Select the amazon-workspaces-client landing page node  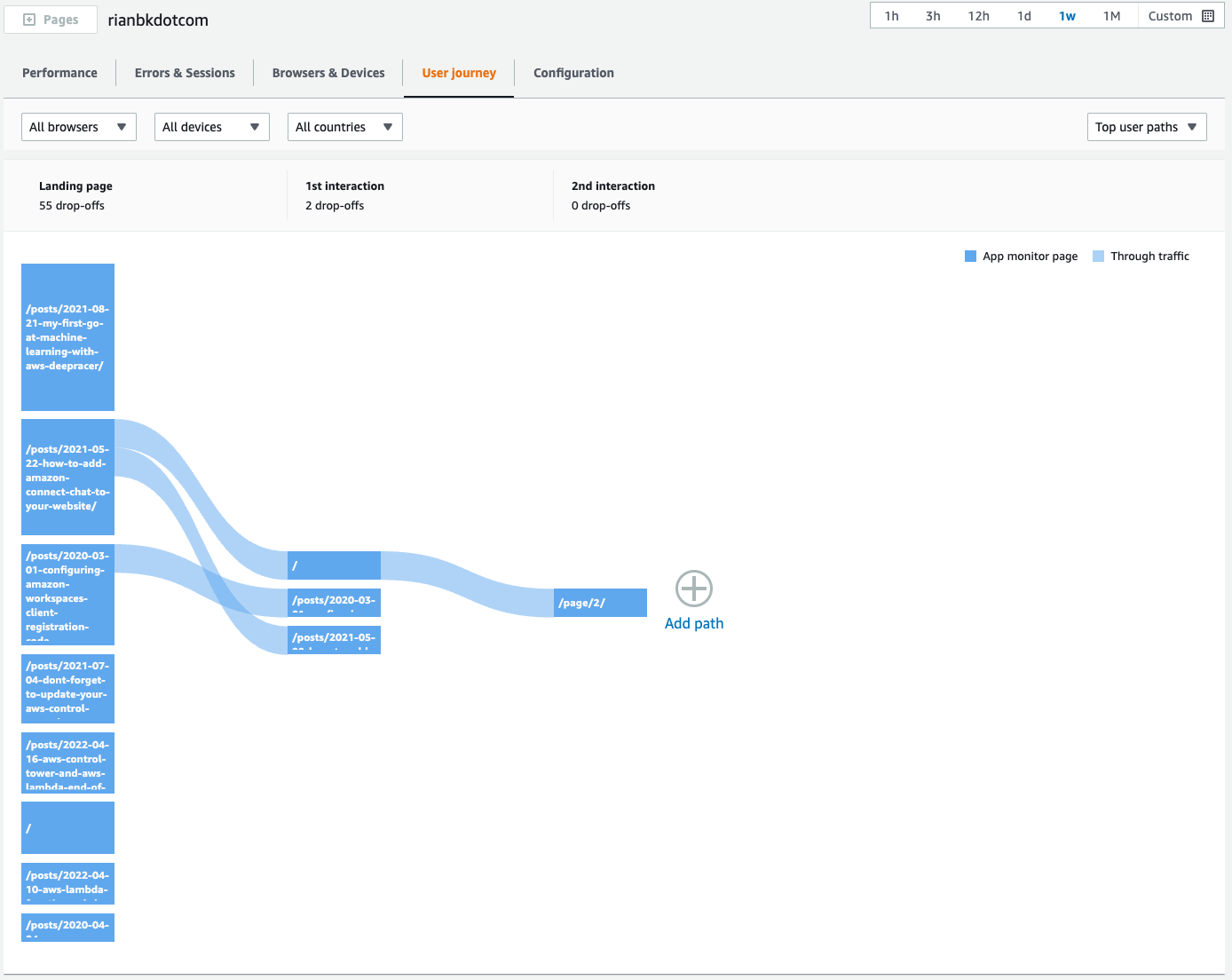[x=67, y=595]
